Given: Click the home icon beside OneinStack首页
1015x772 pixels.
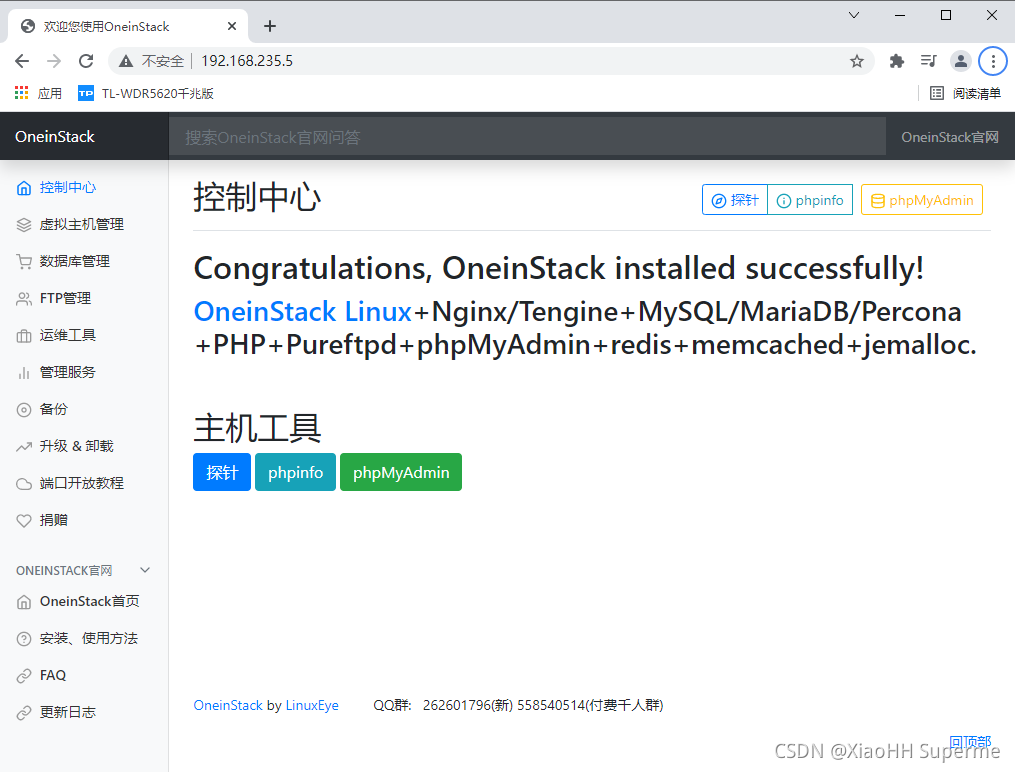Looking at the screenshot, I should [24, 602].
